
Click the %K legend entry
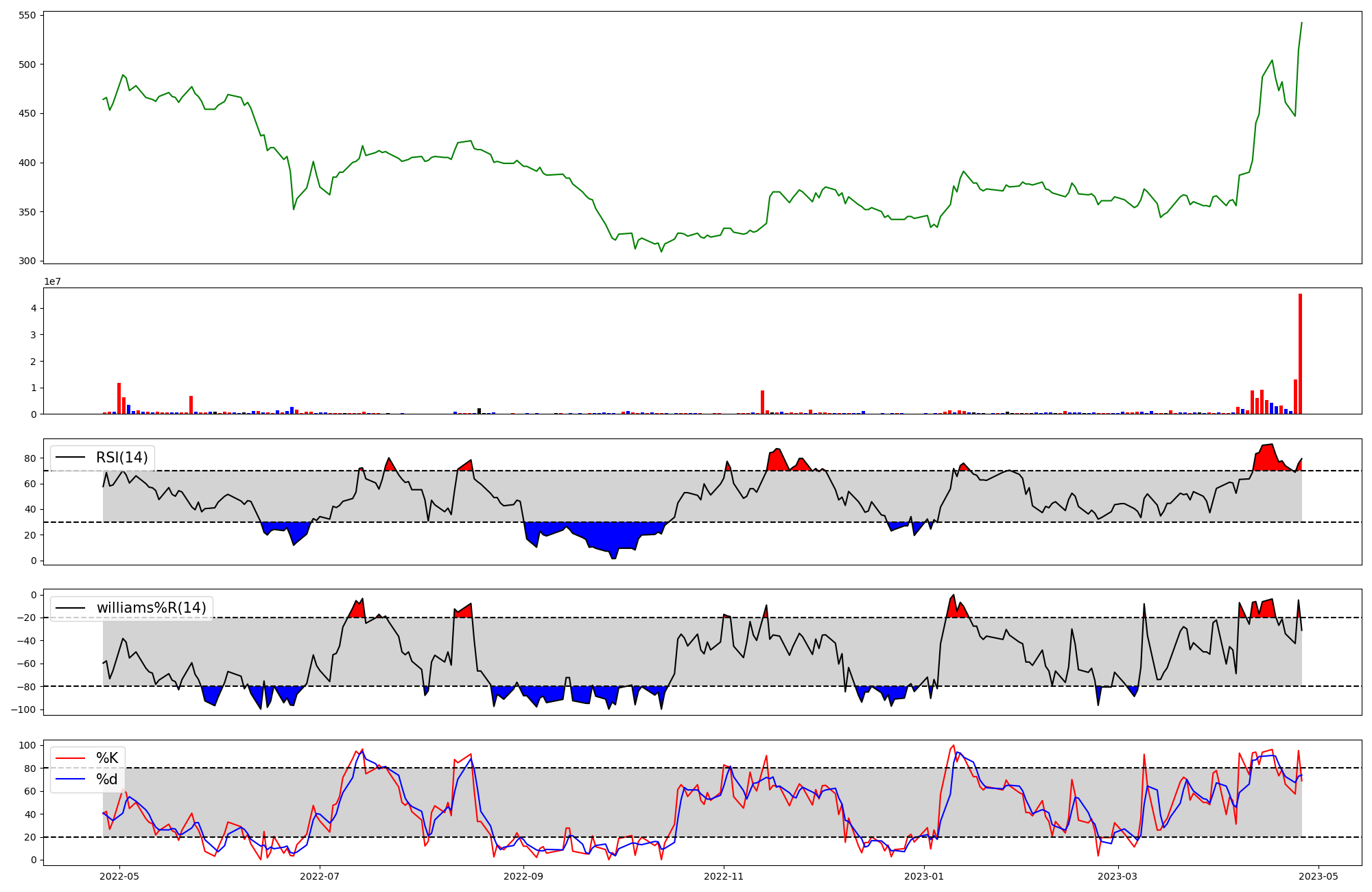pos(107,758)
